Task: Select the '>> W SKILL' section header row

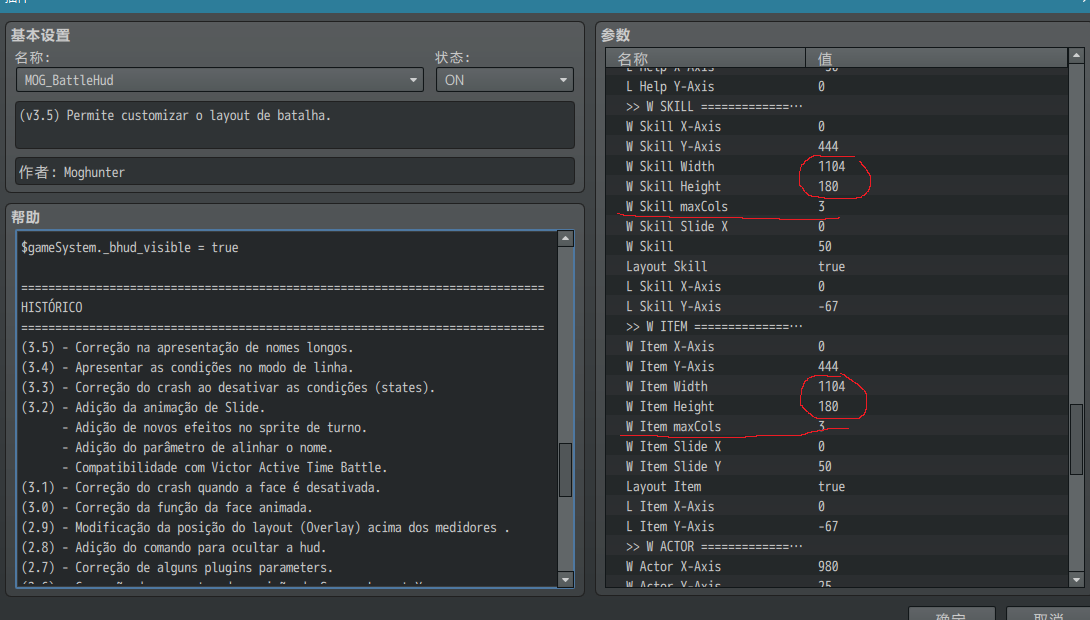Action: tap(837, 106)
